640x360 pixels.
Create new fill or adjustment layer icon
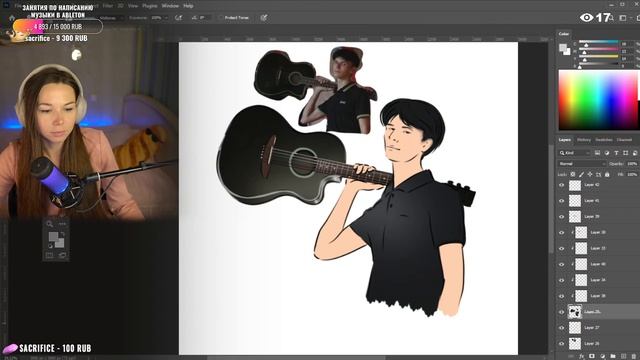[x=602, y=356]
